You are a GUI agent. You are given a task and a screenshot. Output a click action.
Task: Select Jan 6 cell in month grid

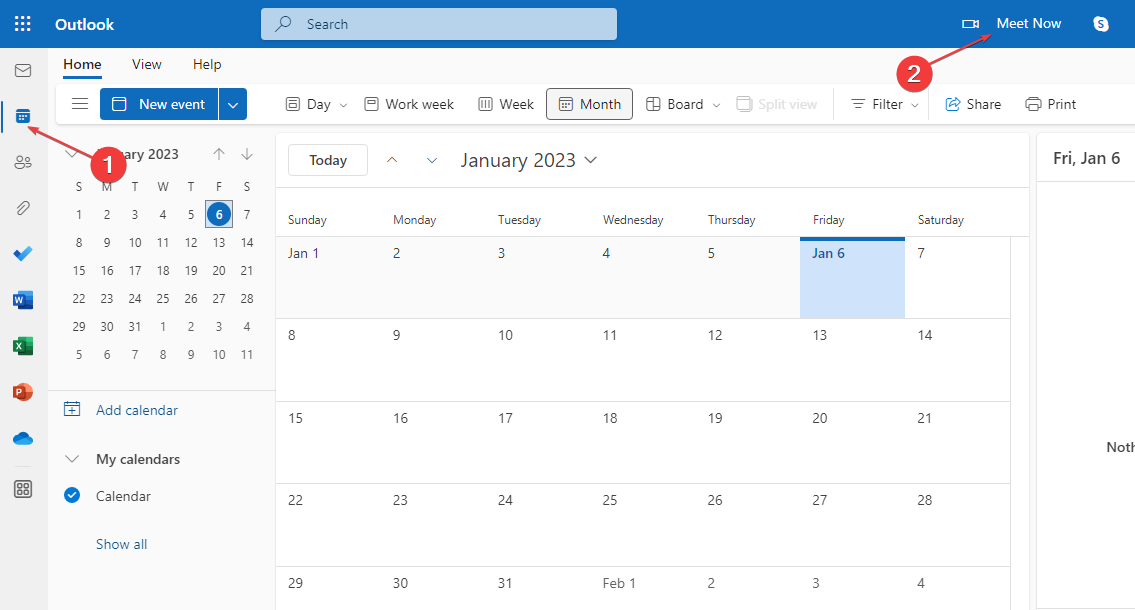coord(852,279)
